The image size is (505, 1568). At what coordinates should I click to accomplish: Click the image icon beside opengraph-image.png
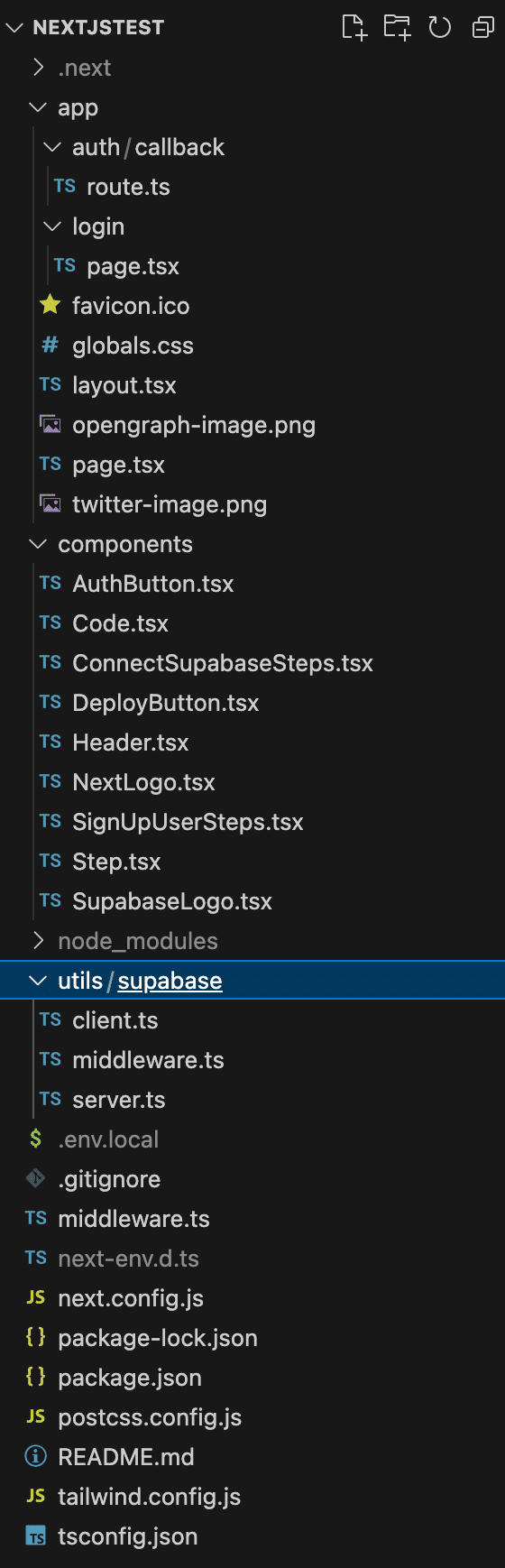pos(50,424)
